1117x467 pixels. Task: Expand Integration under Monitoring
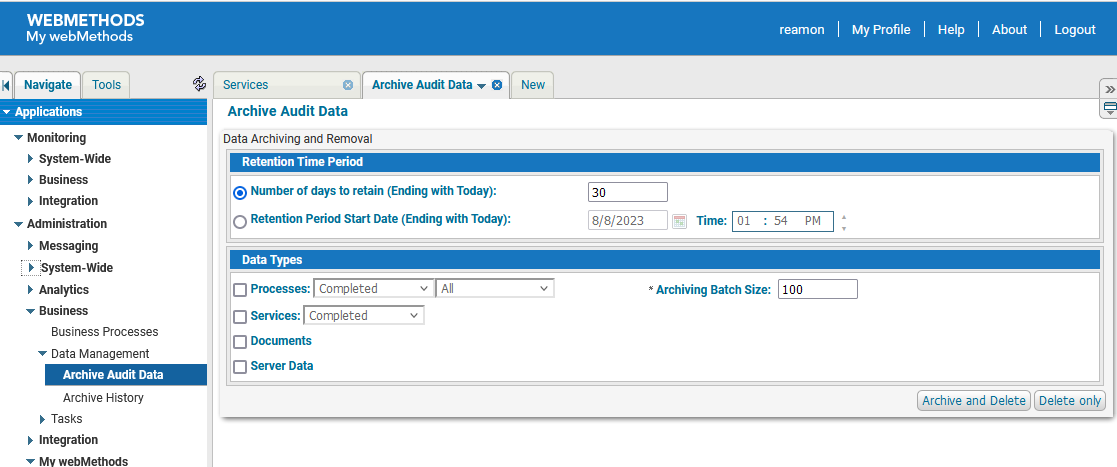[31, 201]
